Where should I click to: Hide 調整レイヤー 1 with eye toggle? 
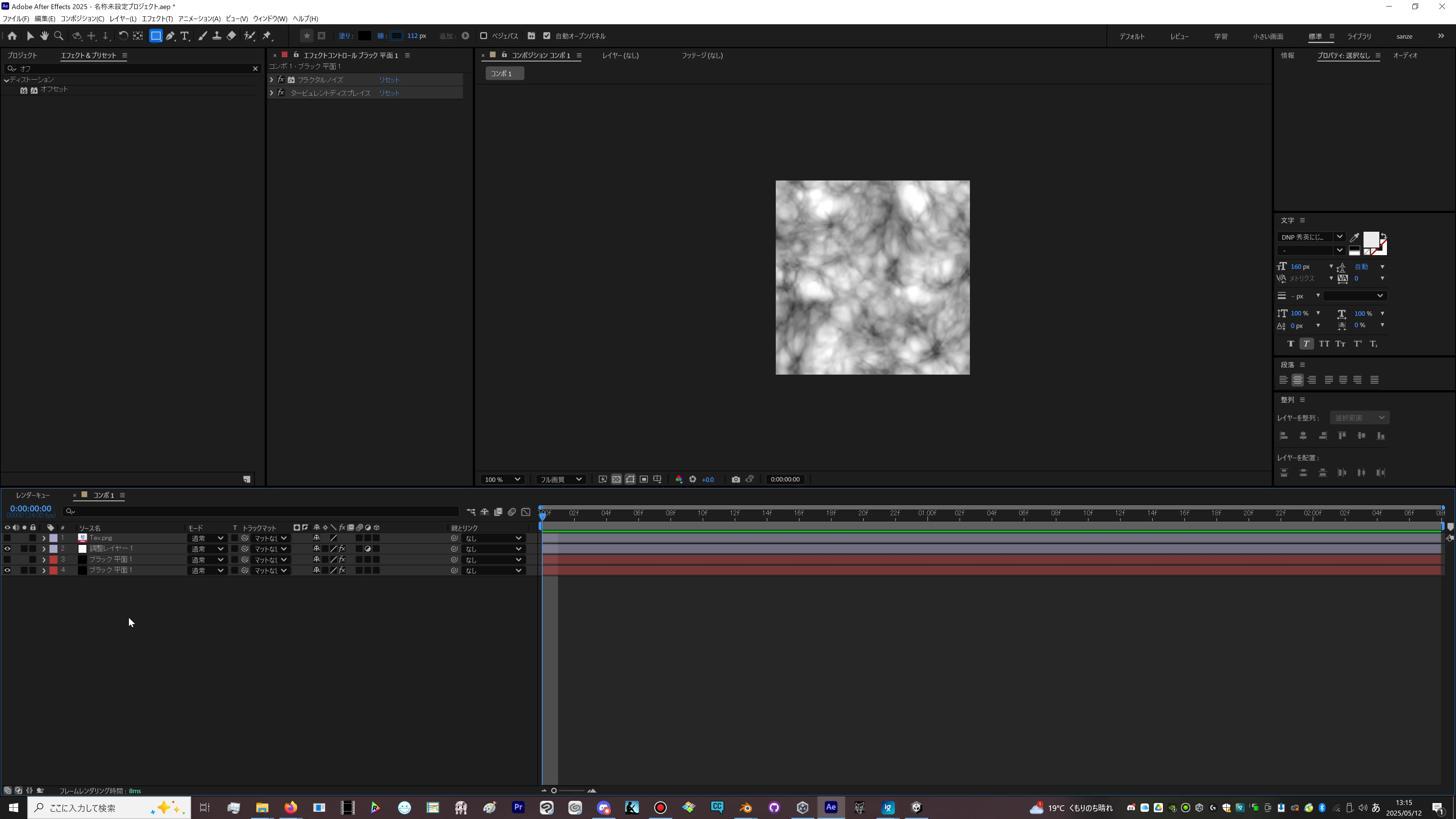pyautogui.click(x=7, y=549)
